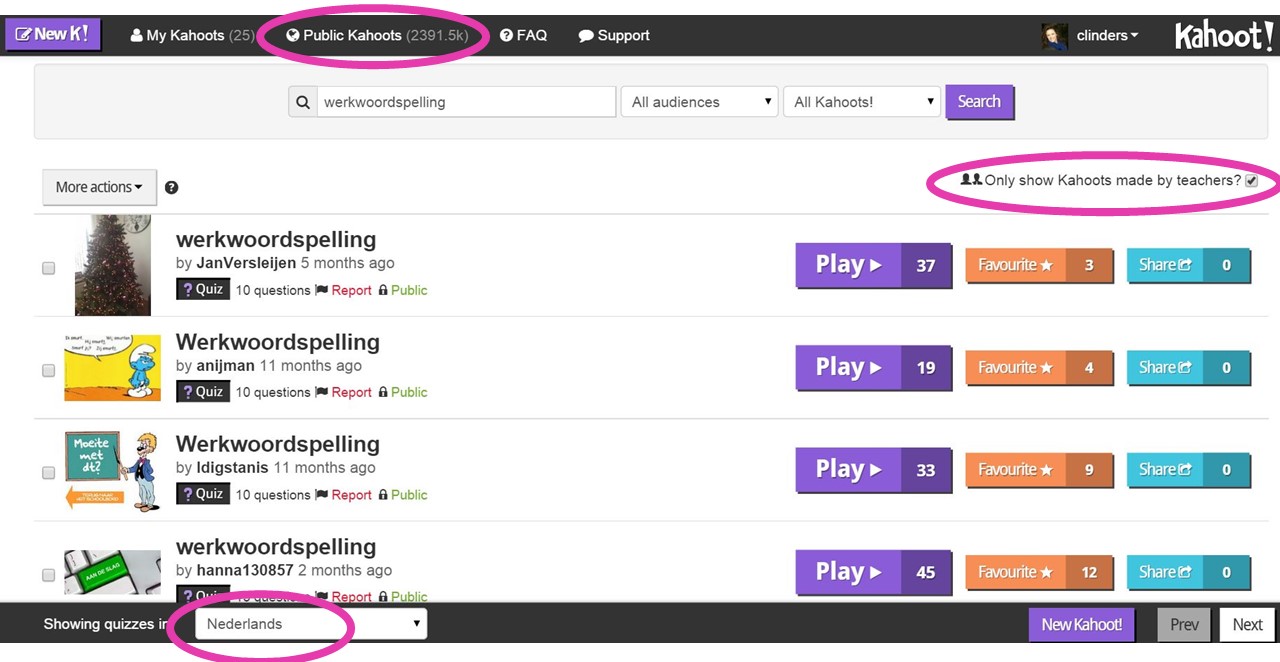Viewport: 1280px width, 662px height.
Task: Open My Kahoots tab
Action: coord(192,35)
